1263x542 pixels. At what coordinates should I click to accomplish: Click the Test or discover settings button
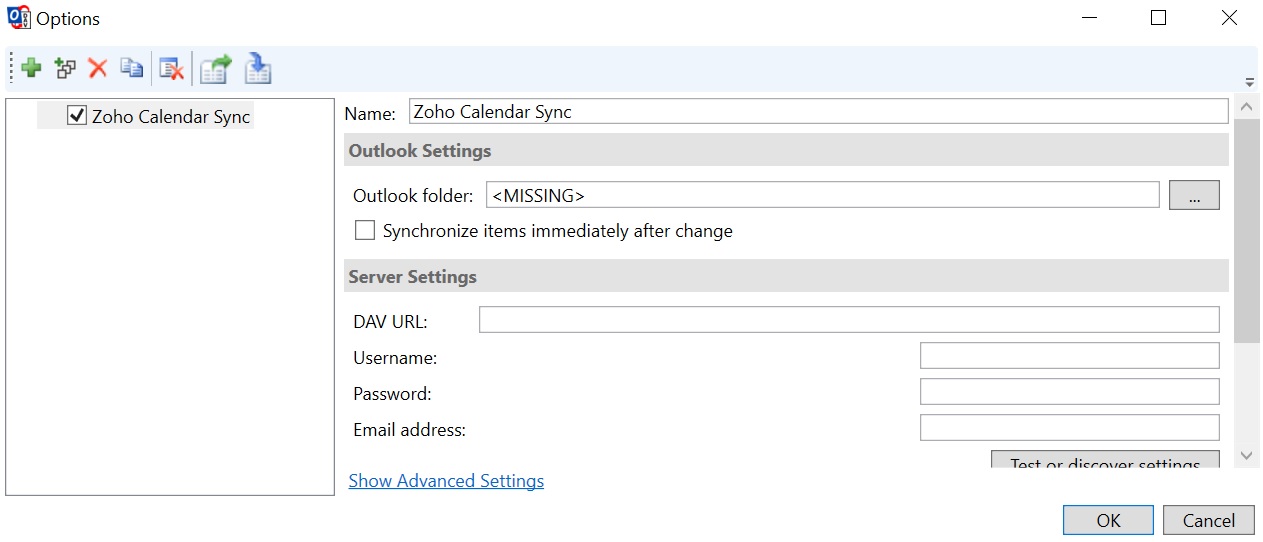click(x=1104, y=462)
